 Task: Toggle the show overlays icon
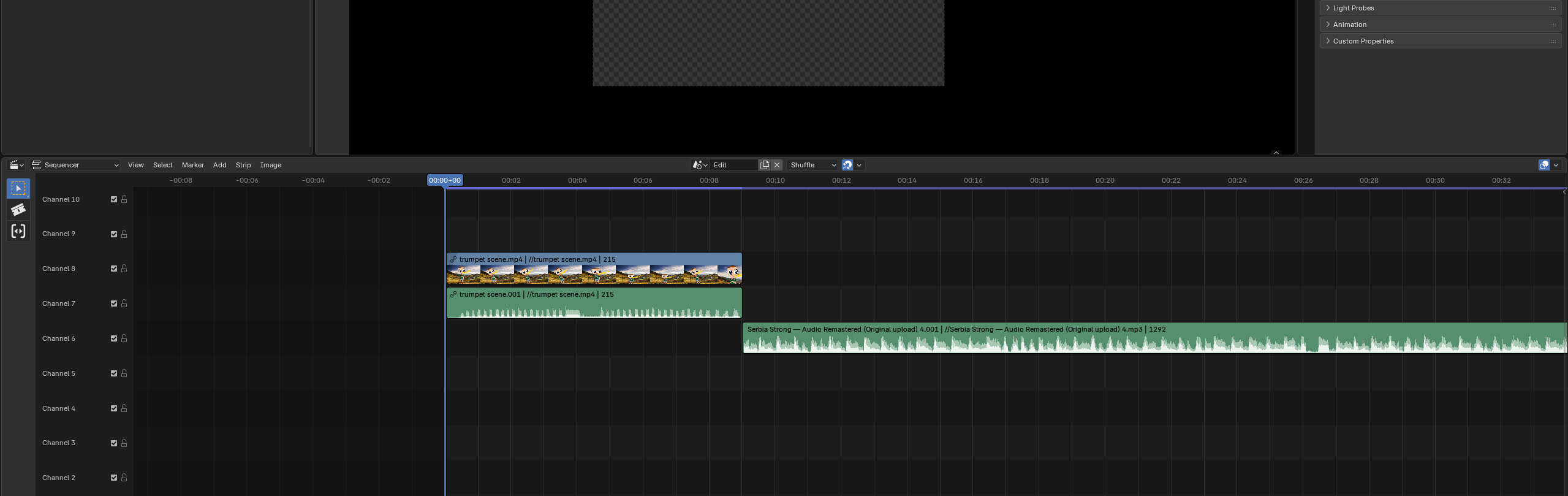point(1544,165)
